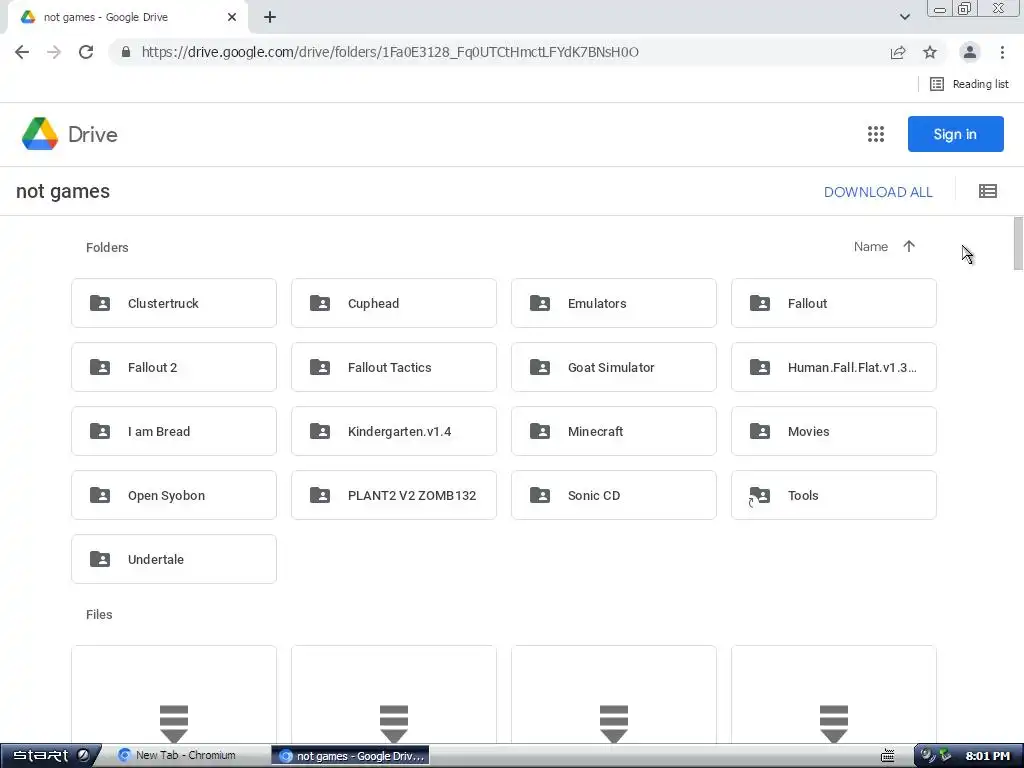
Task: Close the not games tab
Action: tap(232, 18)
